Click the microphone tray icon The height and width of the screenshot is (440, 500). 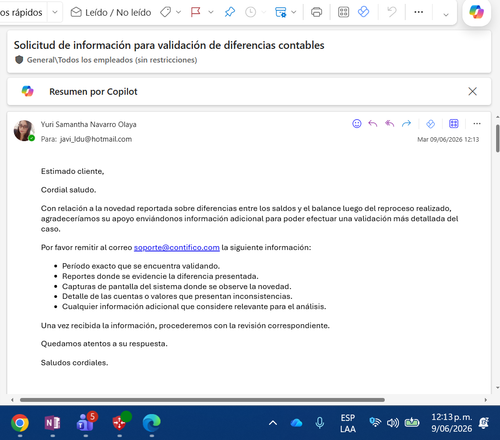(x=320, y=423)
